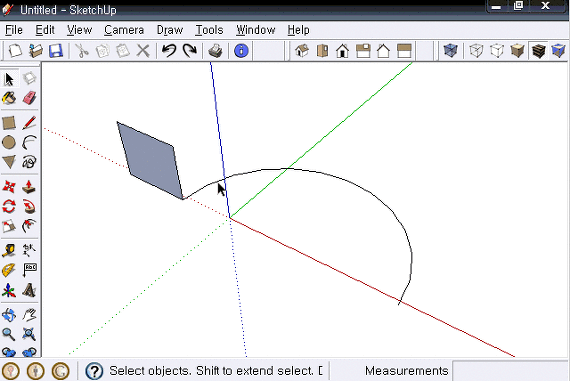Open the Draw menu

[x=170, y=30]
